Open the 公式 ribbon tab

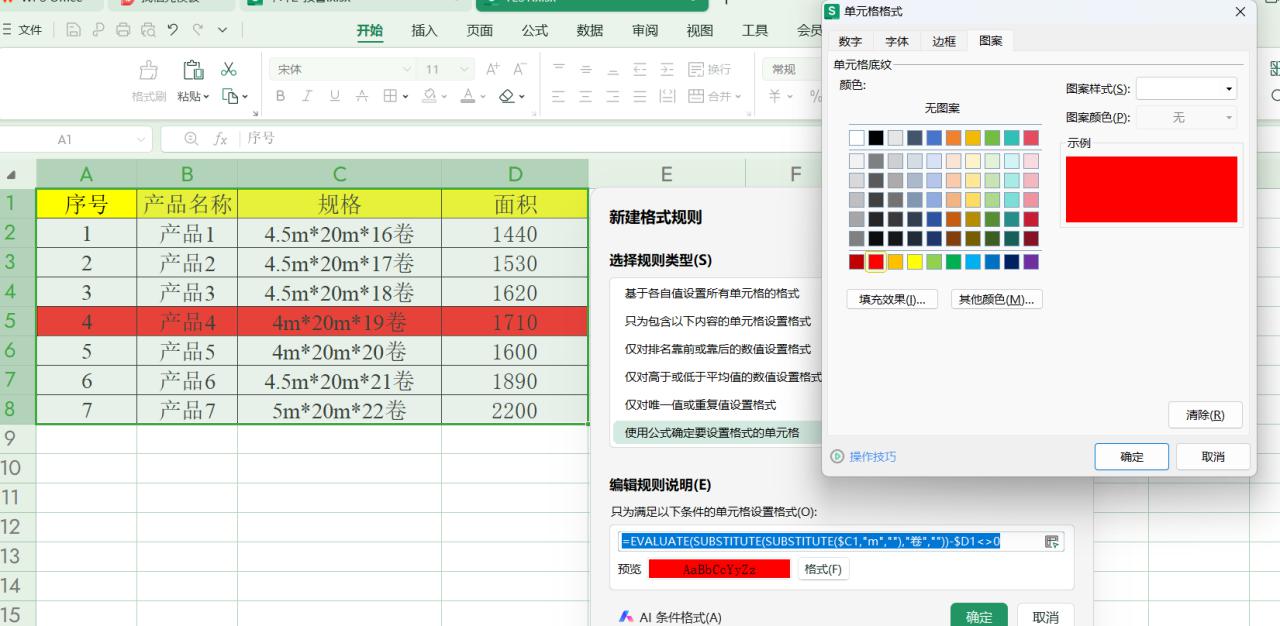click(535, 30)
